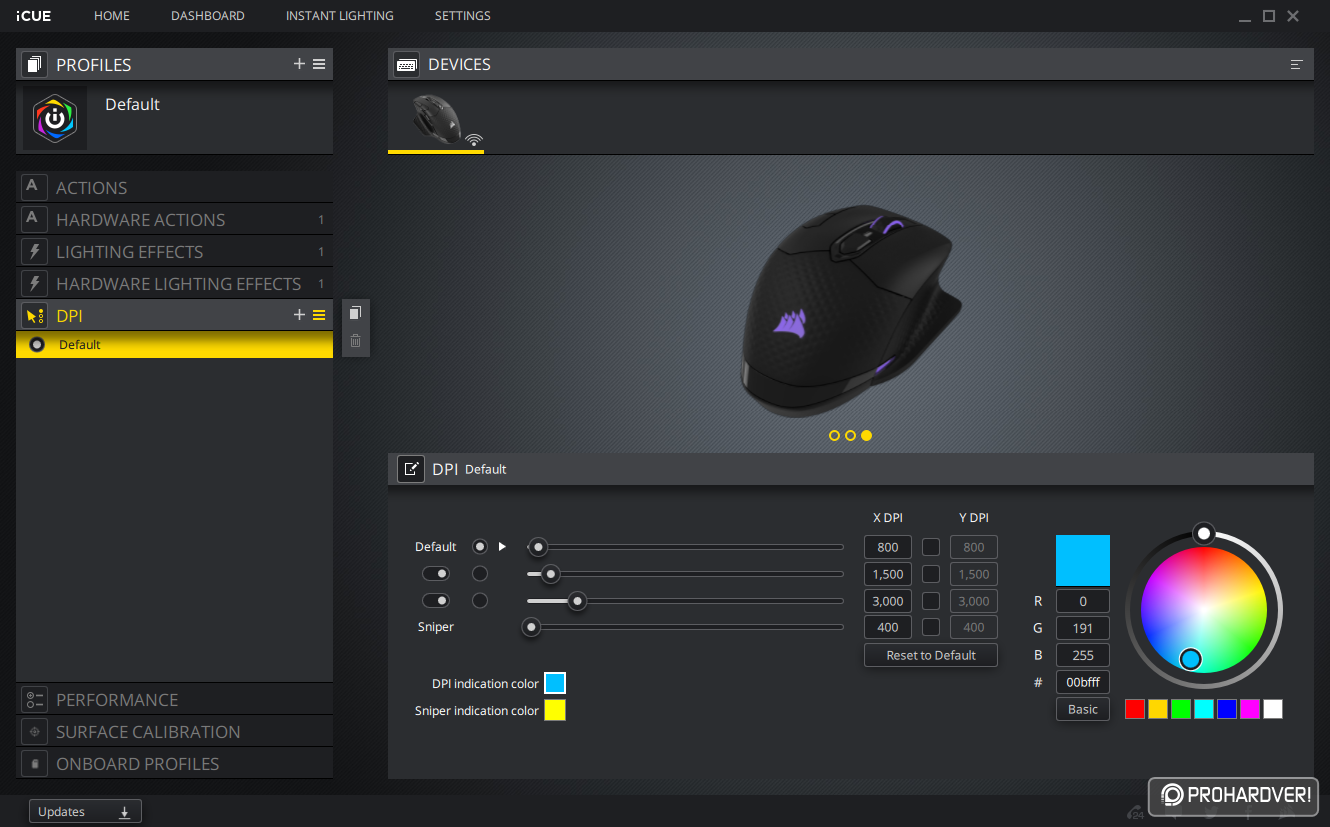Viewport: 1330px width, 827px height.
Task: Expand the Actions section
Action: (175, 187)
